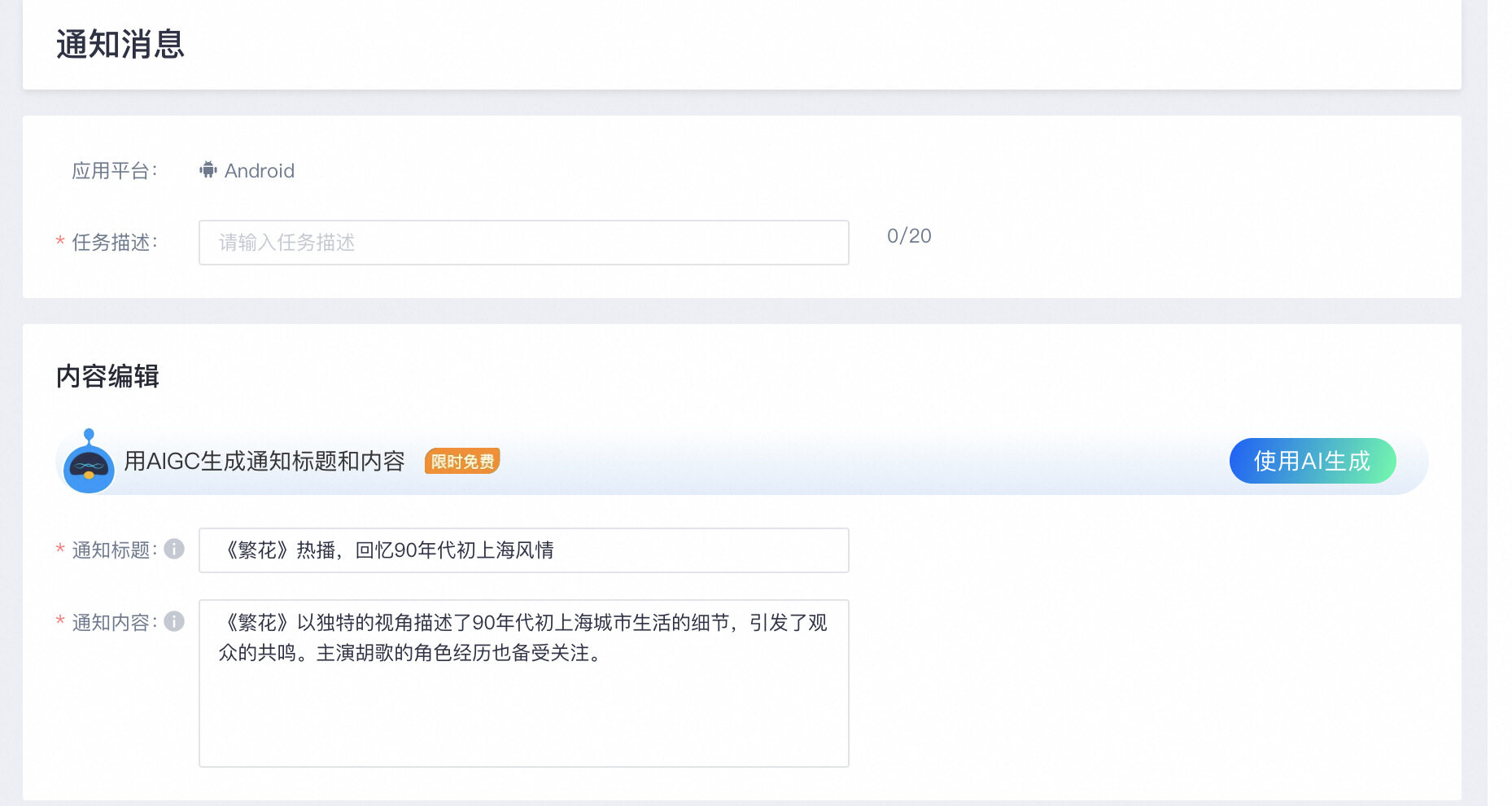The width and height of the screenshot is (1512, 806).
Task: Click the 限时免费 orange badge
Action: (462, 462)
